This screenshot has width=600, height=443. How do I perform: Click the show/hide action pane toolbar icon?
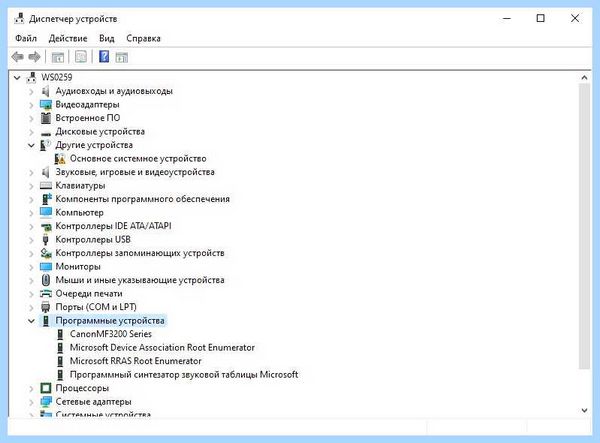pos(122,57)
